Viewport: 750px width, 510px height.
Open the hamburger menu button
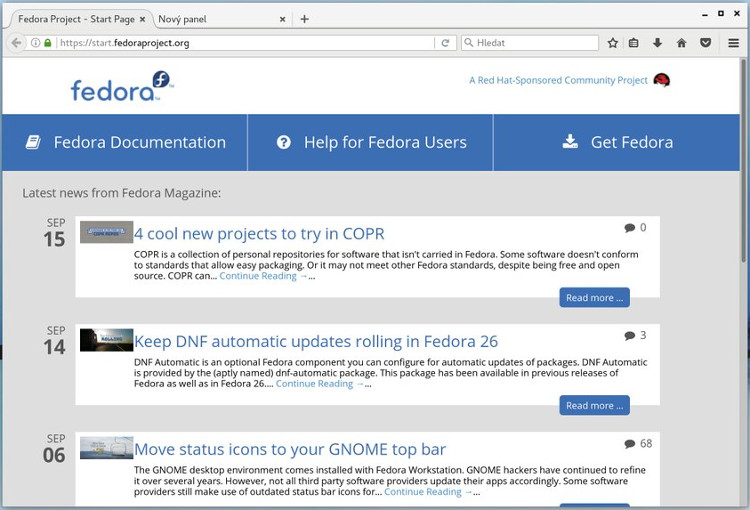[x=733, y=43]
